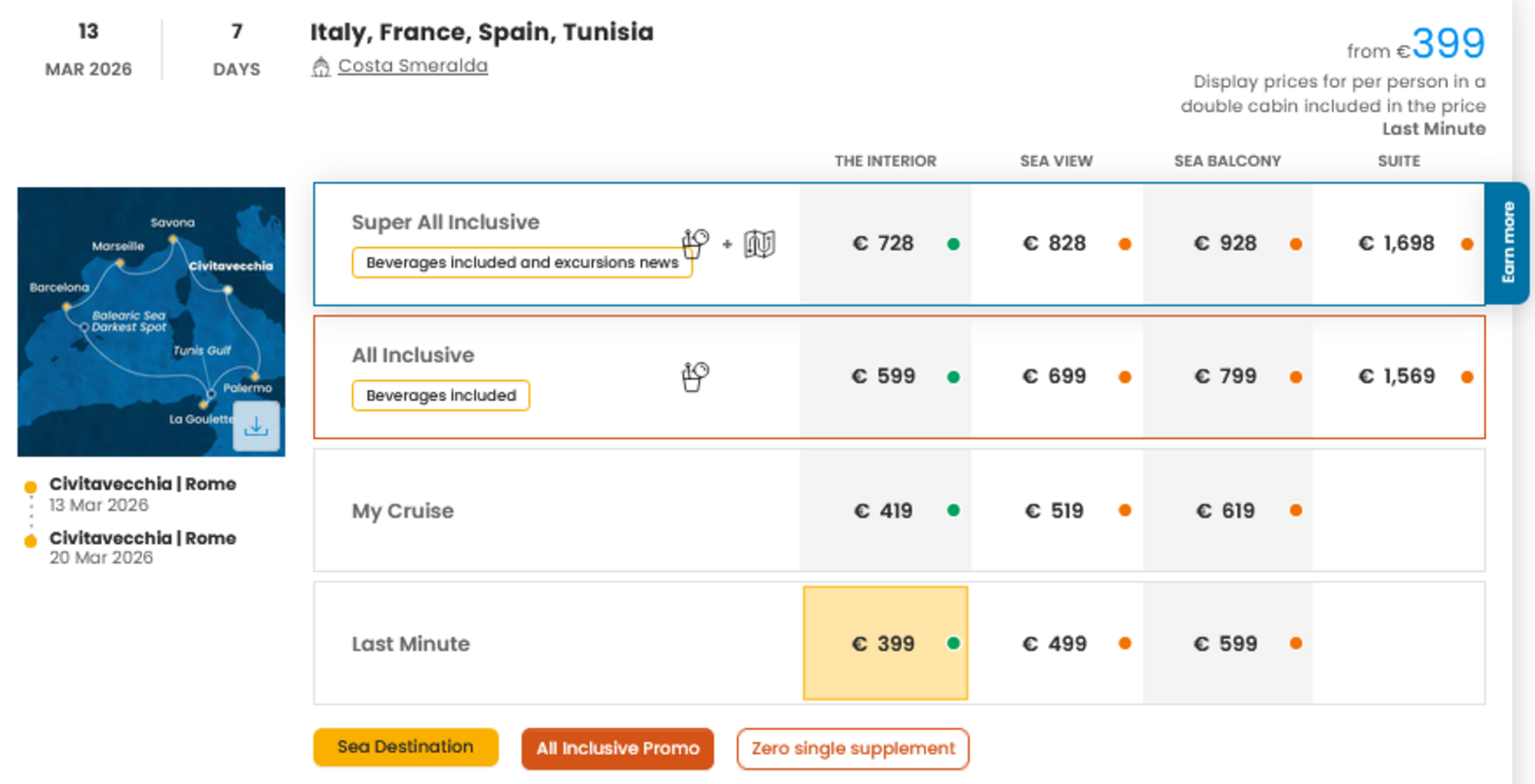The width and height of the screenshot is (1535, 784).
Task: Click the download itinerary map icon
Action: [256, 427]
